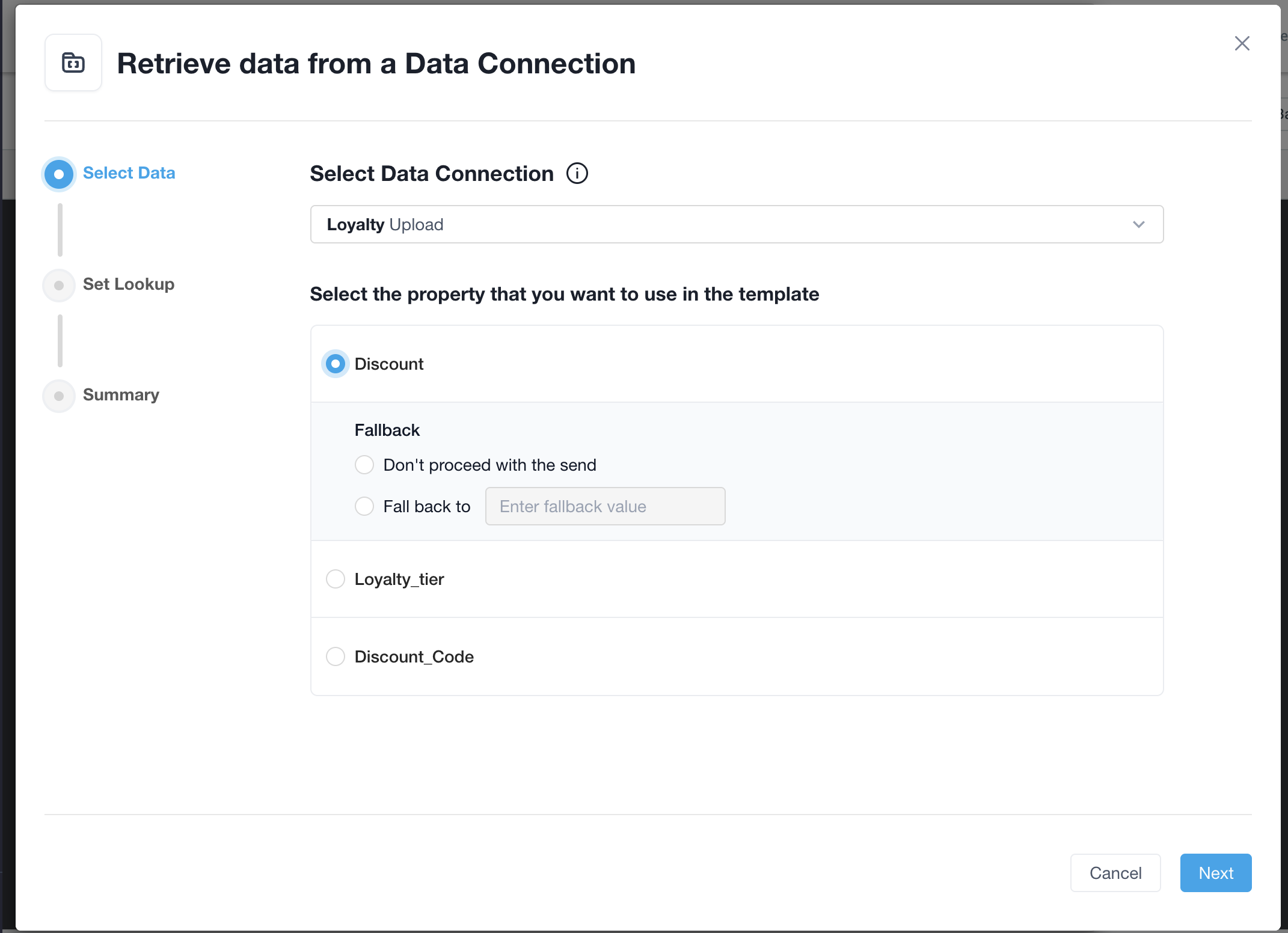
Task: Click the dropdown chevron arrow
Action: (1139, 224)
